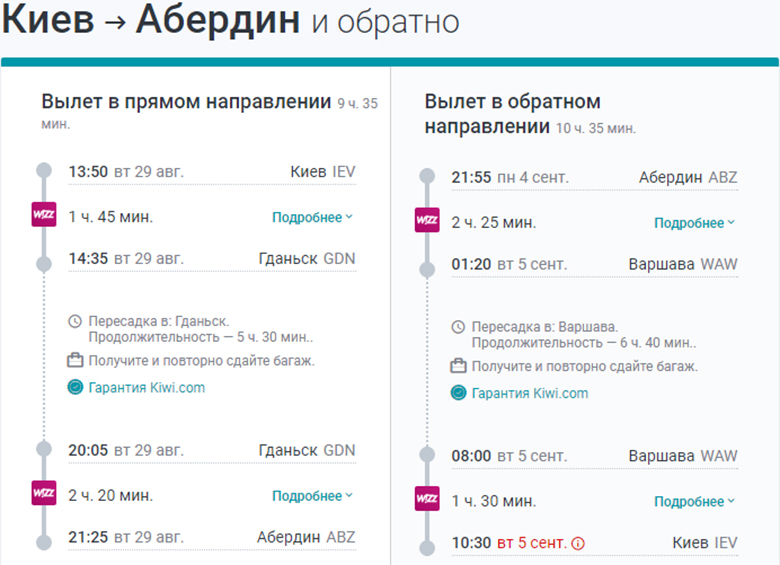
Task: Select the 13:50 Kyiv IEV departure row
Action: click(x=210, y=172)
